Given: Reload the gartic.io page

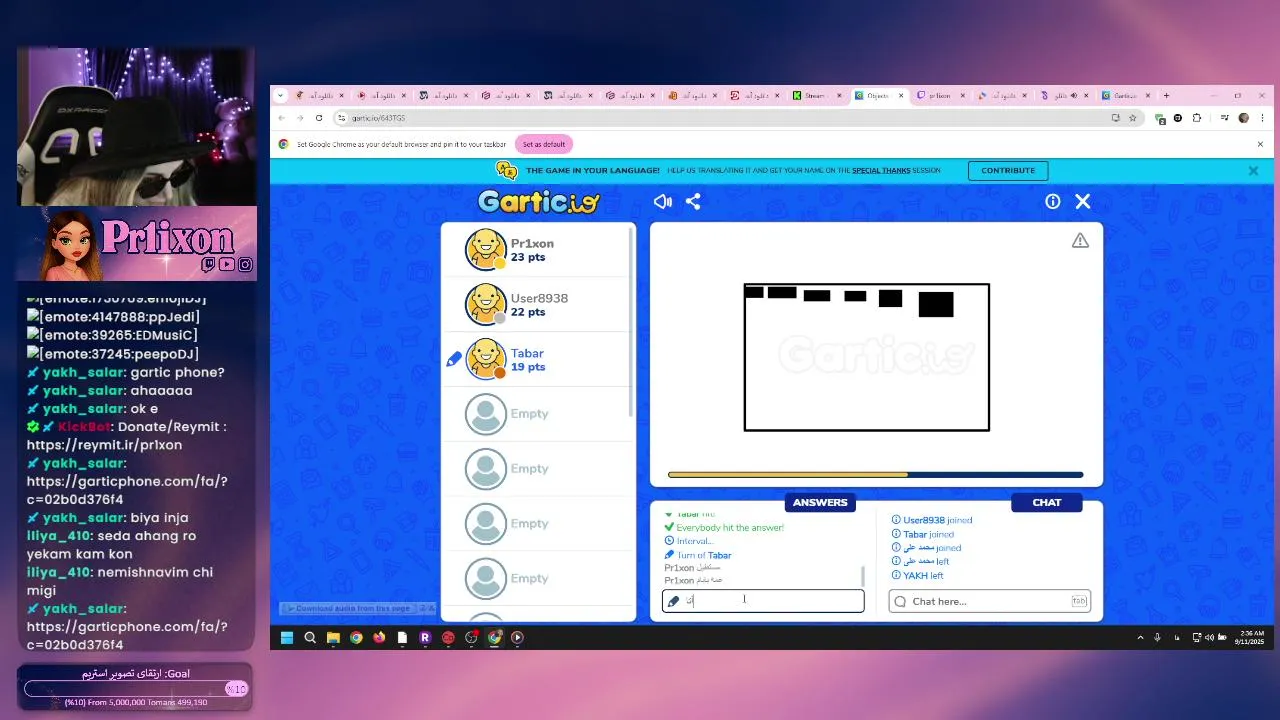Looking at the screenshot, I should (319, 118).
